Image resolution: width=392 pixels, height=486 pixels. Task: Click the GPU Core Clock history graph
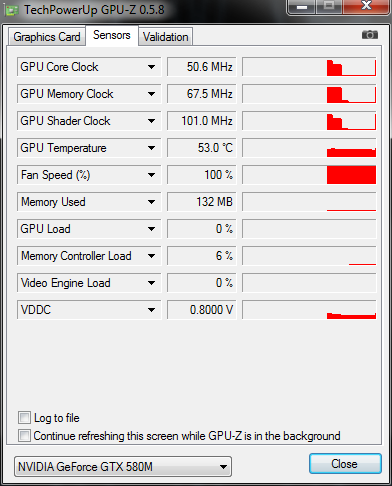click(309, 67)
